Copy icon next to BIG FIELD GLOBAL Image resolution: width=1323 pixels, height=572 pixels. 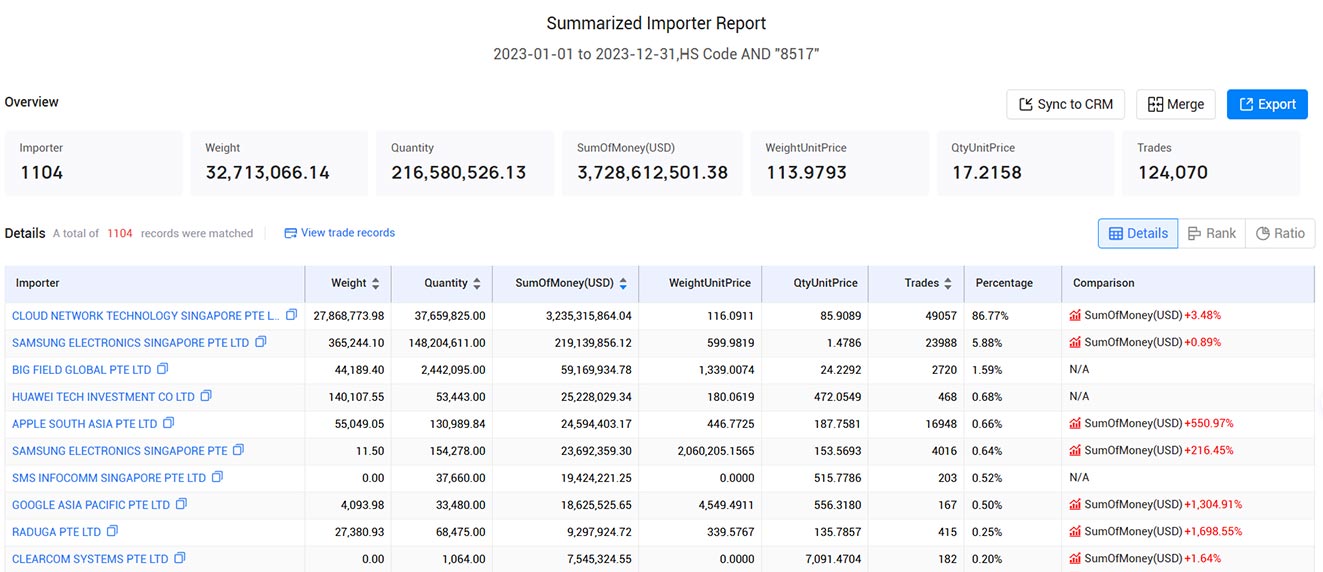[x=163, y=369]
